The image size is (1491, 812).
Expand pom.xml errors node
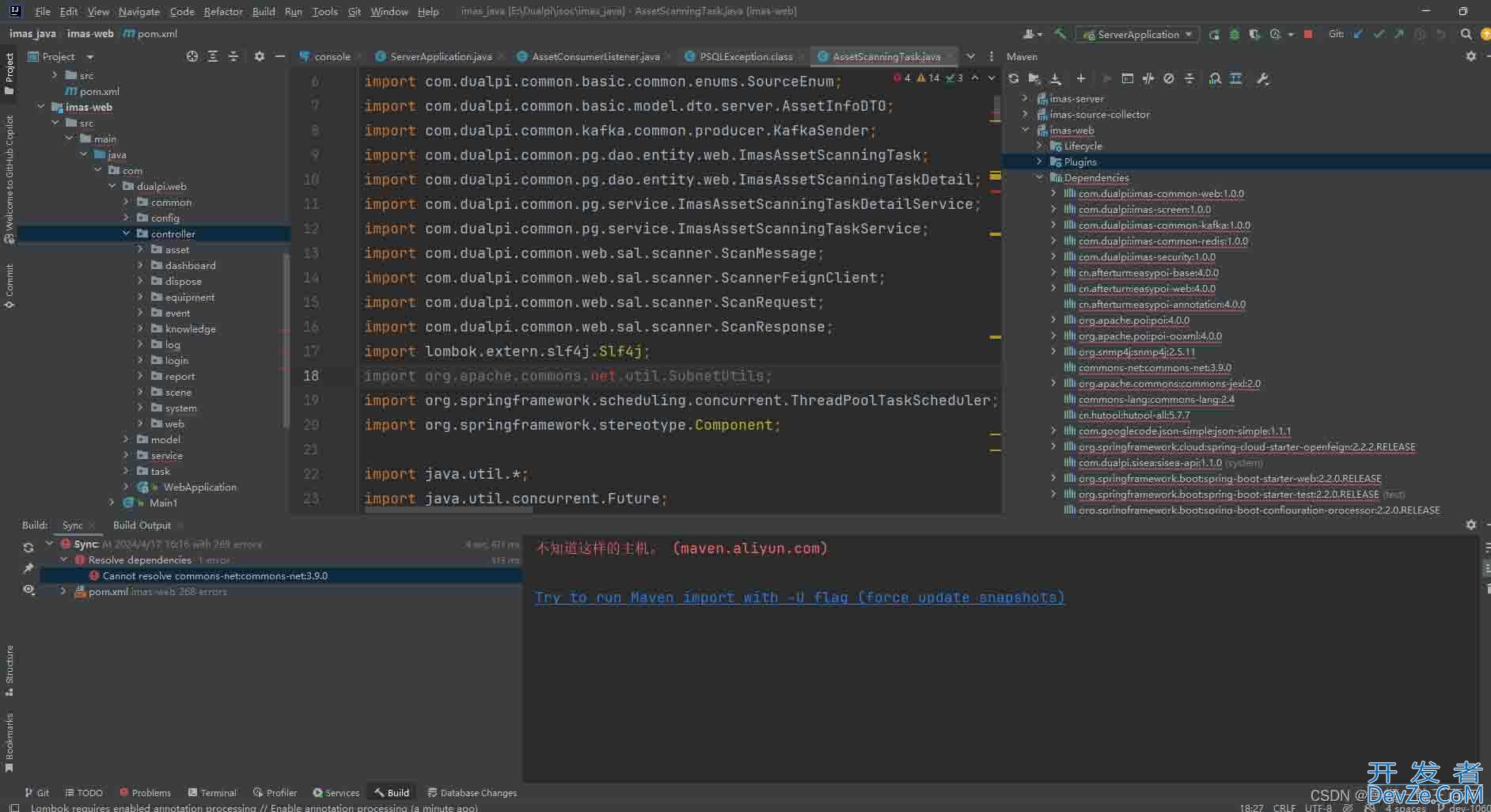(x=64, y=591)
